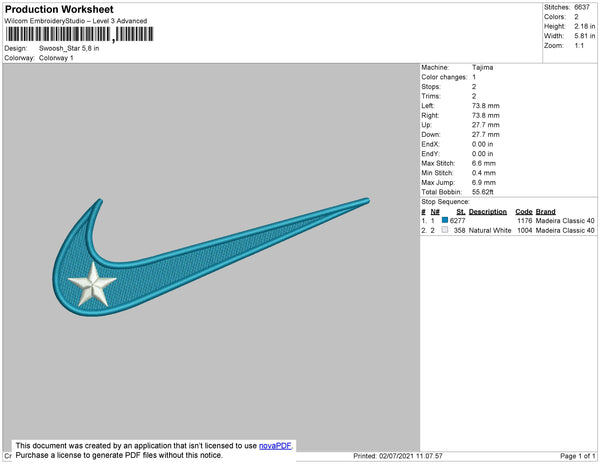This screenshot has width=600, height=464.
Task: Click the Zoom value 1:1
Action: [579, 46]
